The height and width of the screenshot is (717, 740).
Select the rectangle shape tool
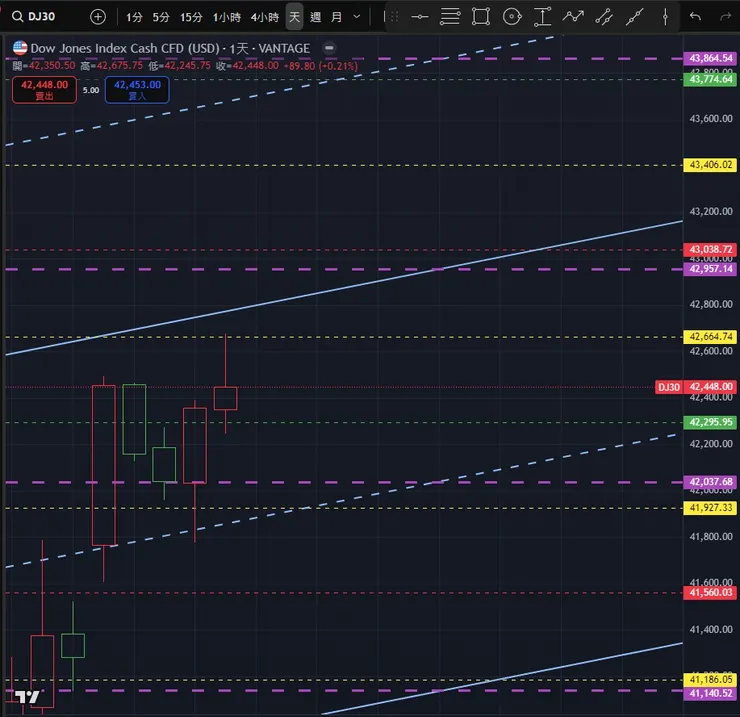click(481, 17)
